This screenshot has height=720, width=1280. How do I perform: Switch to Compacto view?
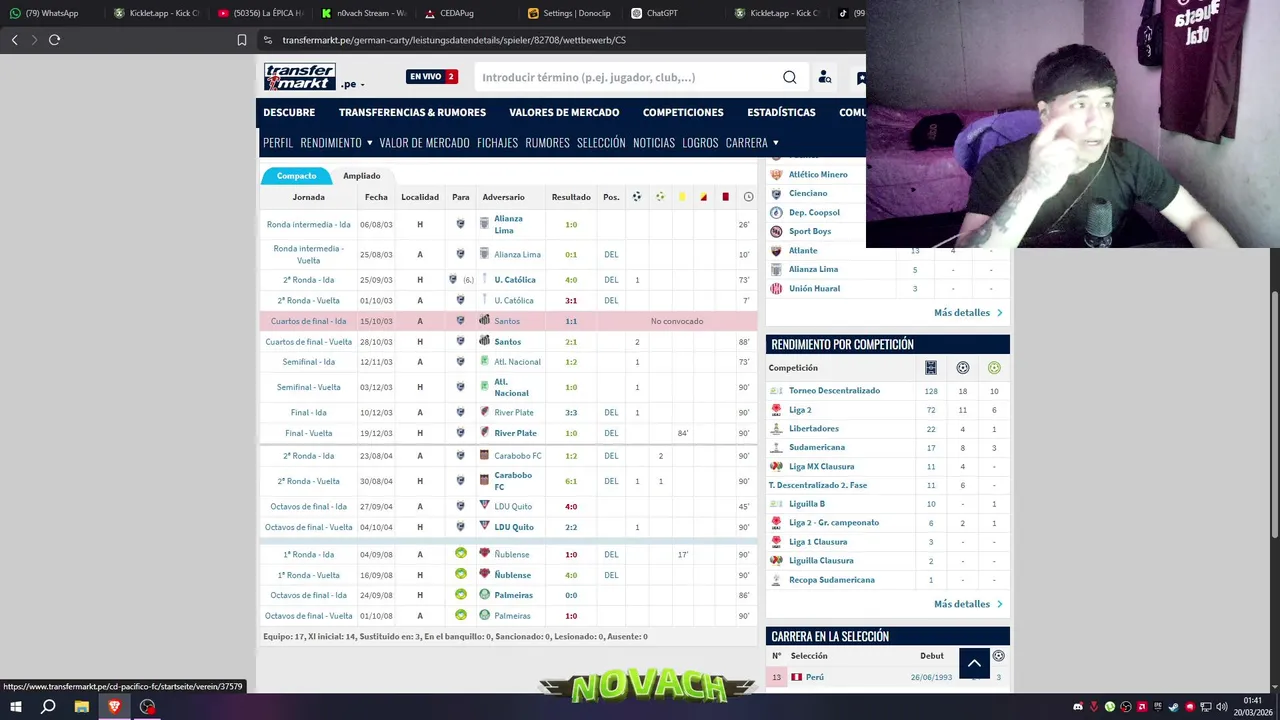click(x=296, y=176)
